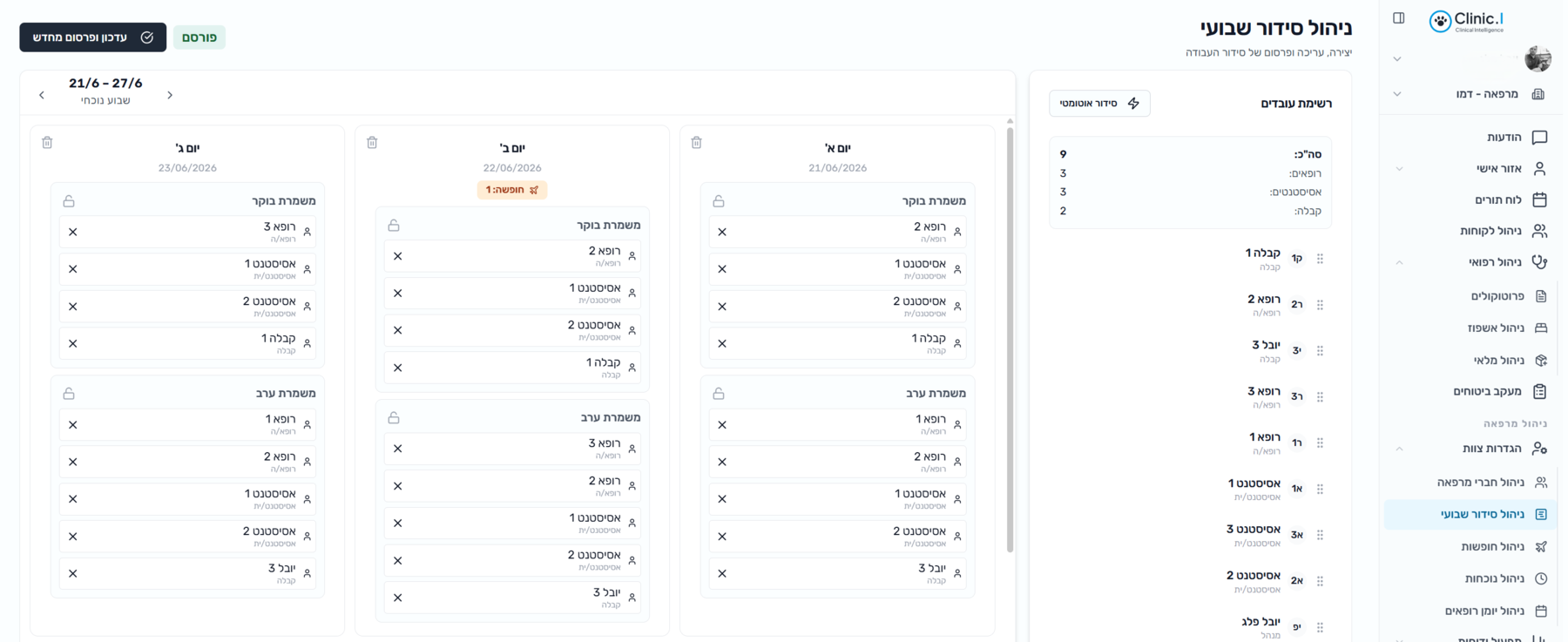Image resolution: width=1568 pixels, height=642 pixels.
Task: Toggle lock on יום ג' משמרת בוקר
Action: pos(69,201)
